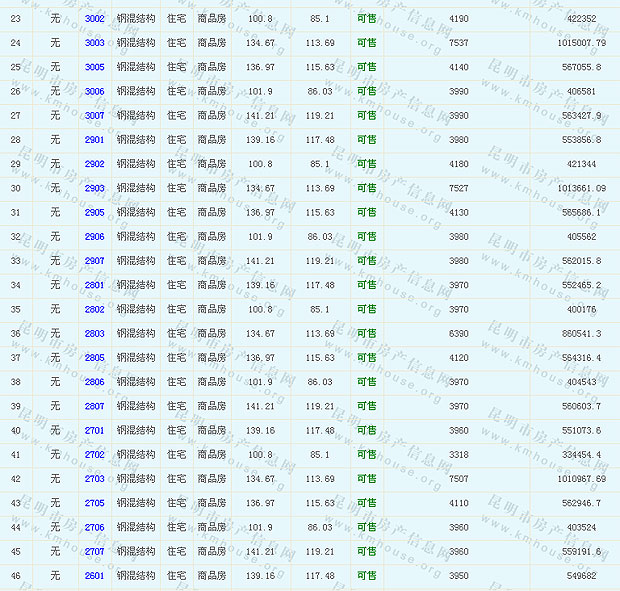Open unit 2807 details
The image size is (620, 591).
pos(94,406)
